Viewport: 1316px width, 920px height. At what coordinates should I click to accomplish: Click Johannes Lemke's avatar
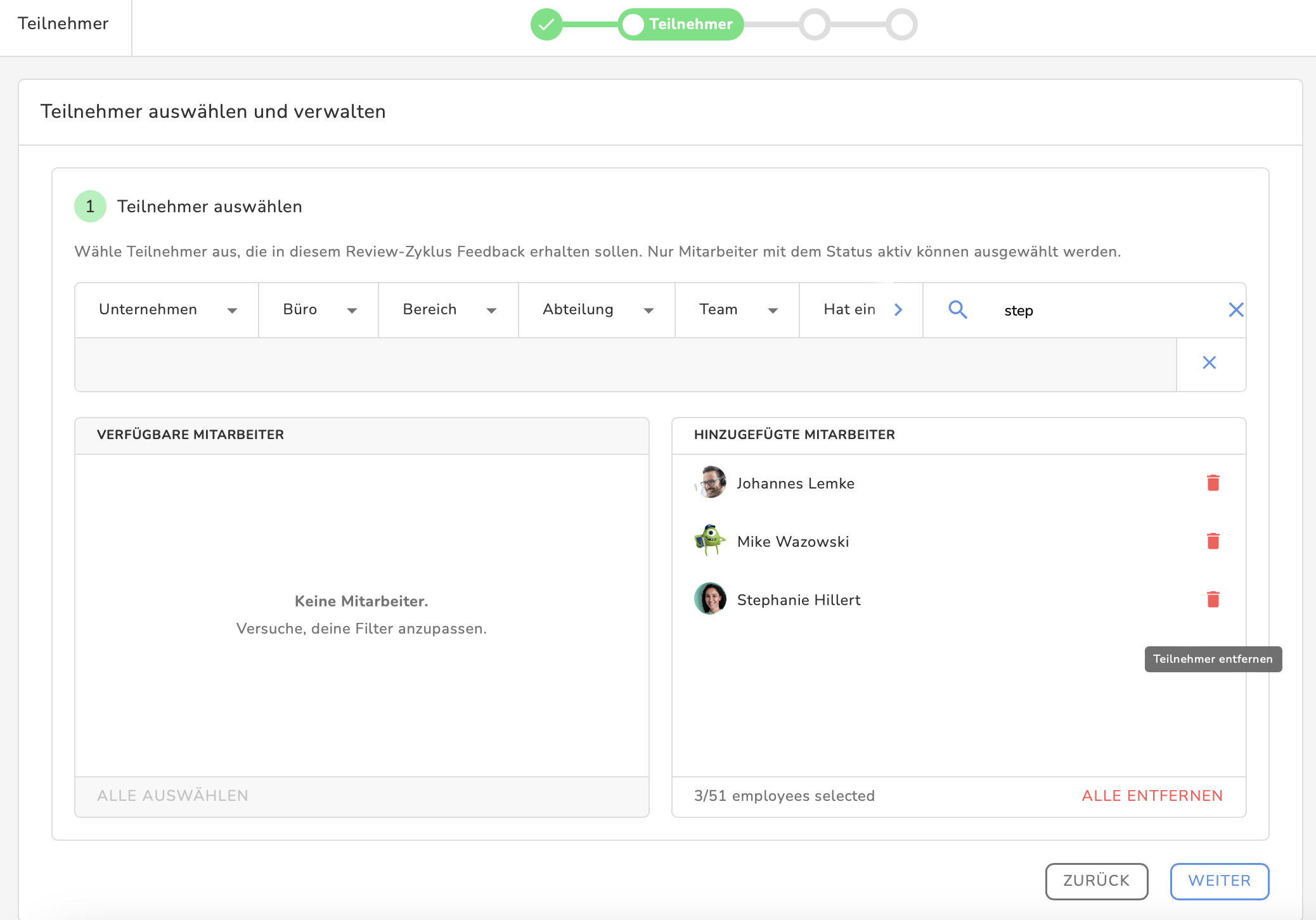711,483
